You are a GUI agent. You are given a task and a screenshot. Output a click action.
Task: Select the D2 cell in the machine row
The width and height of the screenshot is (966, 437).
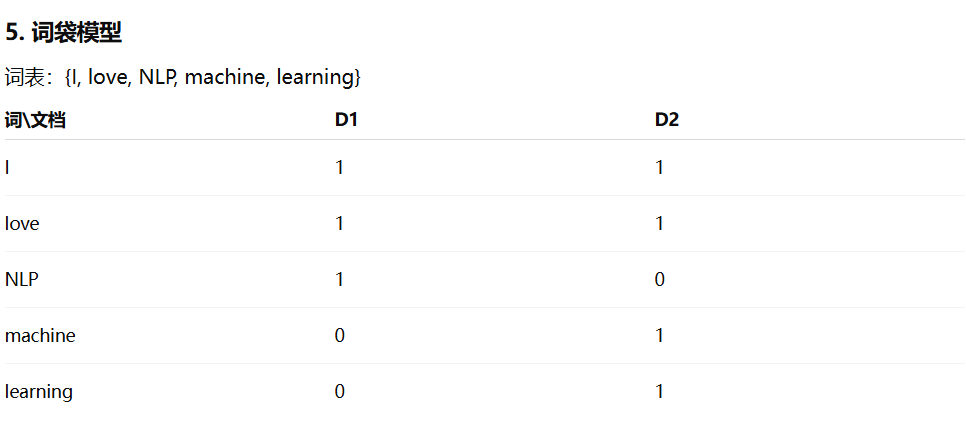click(660, 336)
